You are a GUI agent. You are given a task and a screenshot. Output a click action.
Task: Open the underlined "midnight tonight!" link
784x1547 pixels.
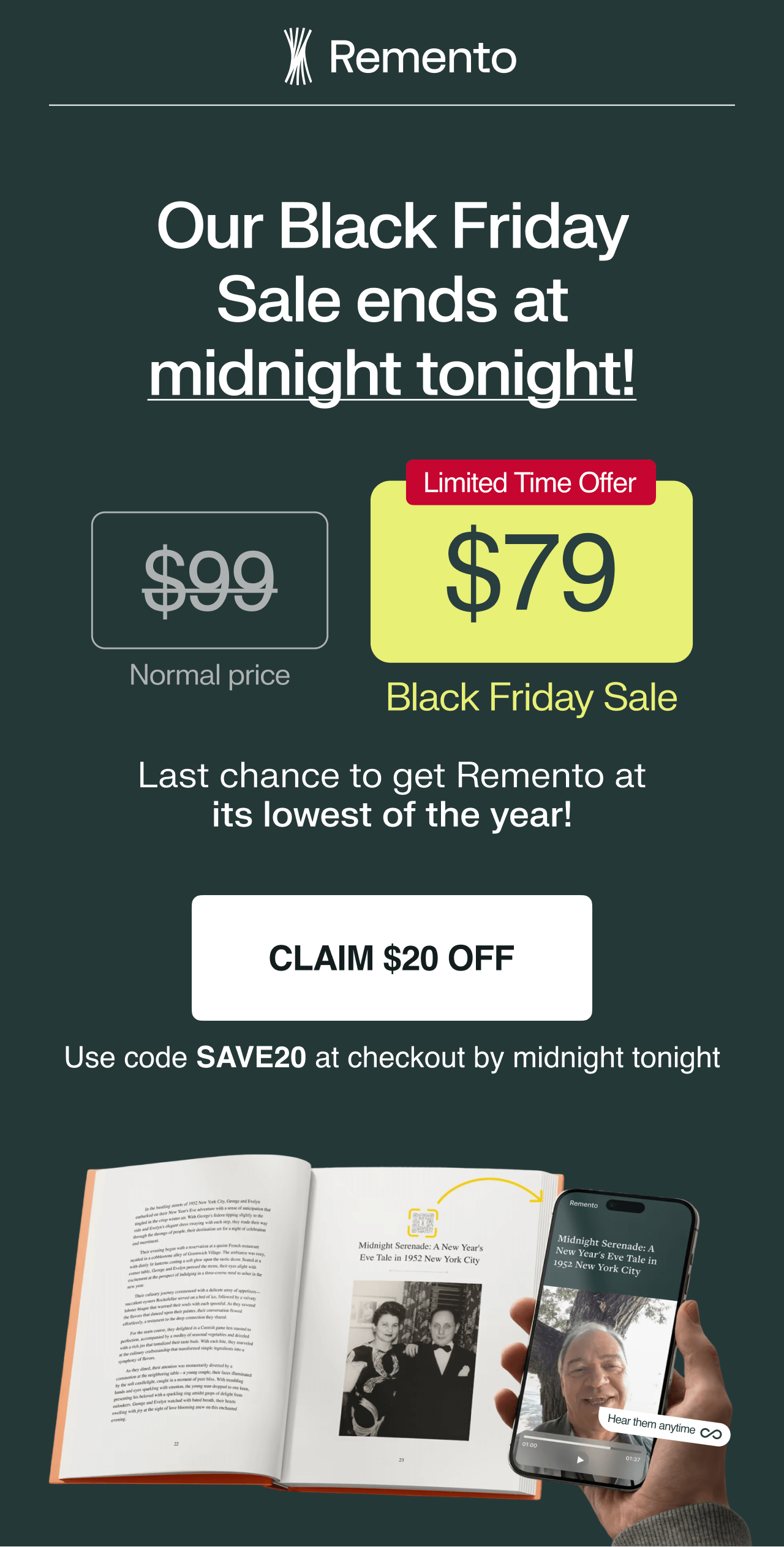point(392,374)
